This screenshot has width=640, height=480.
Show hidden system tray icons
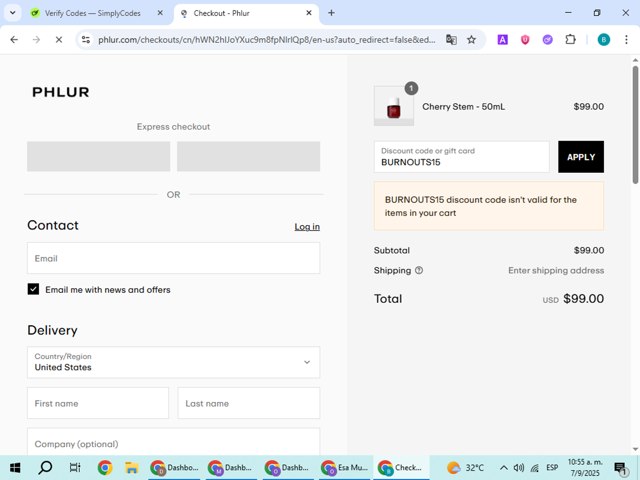pyautogui.click(x=504, y=468)
